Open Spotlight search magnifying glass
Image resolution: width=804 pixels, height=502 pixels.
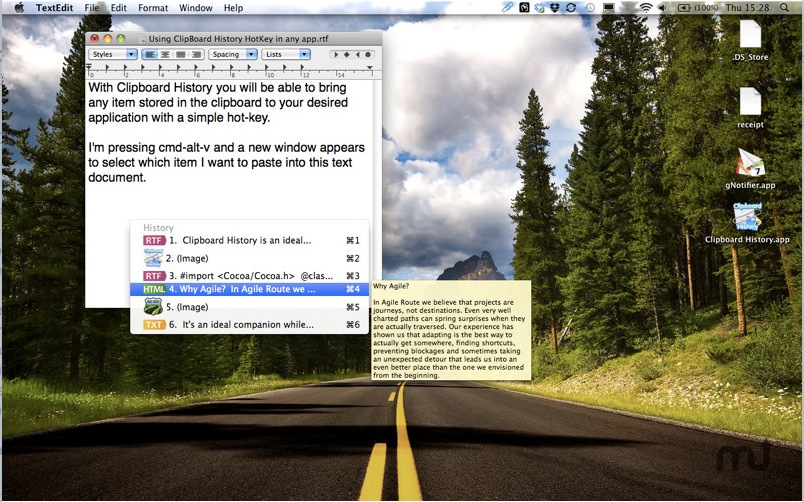(x=785, y=8)
